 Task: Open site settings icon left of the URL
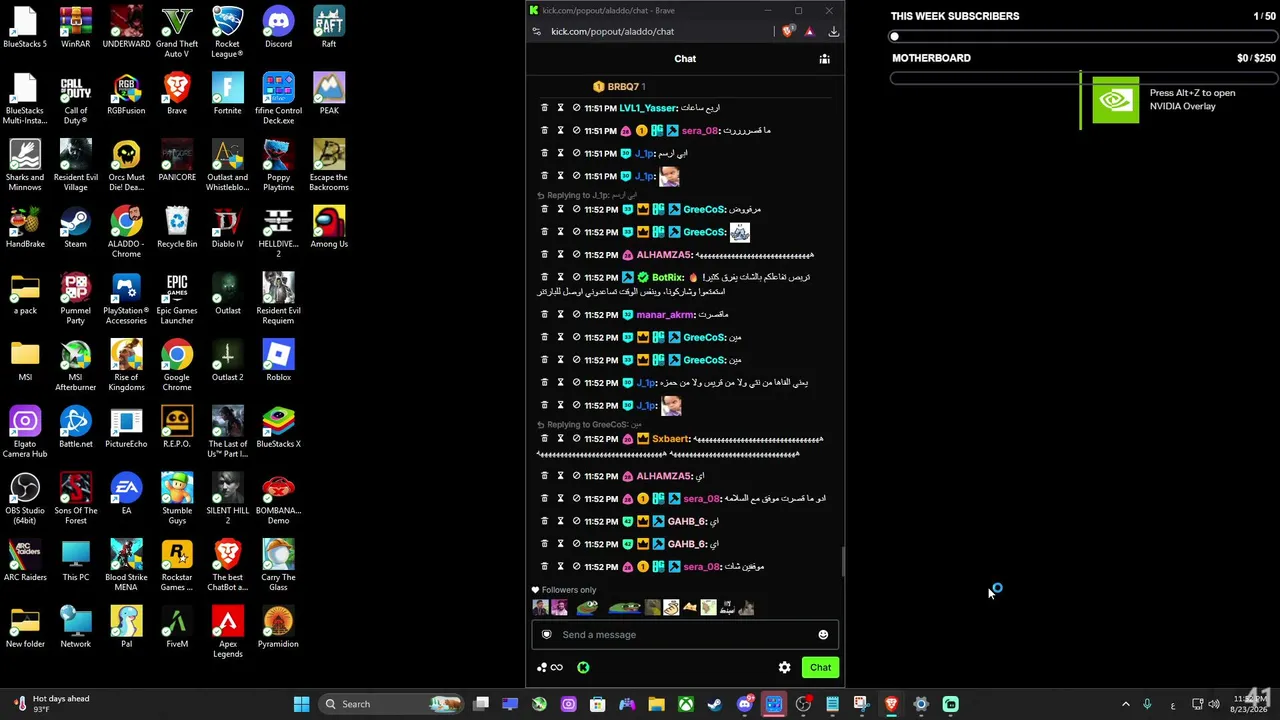click(x=537, y=32)
